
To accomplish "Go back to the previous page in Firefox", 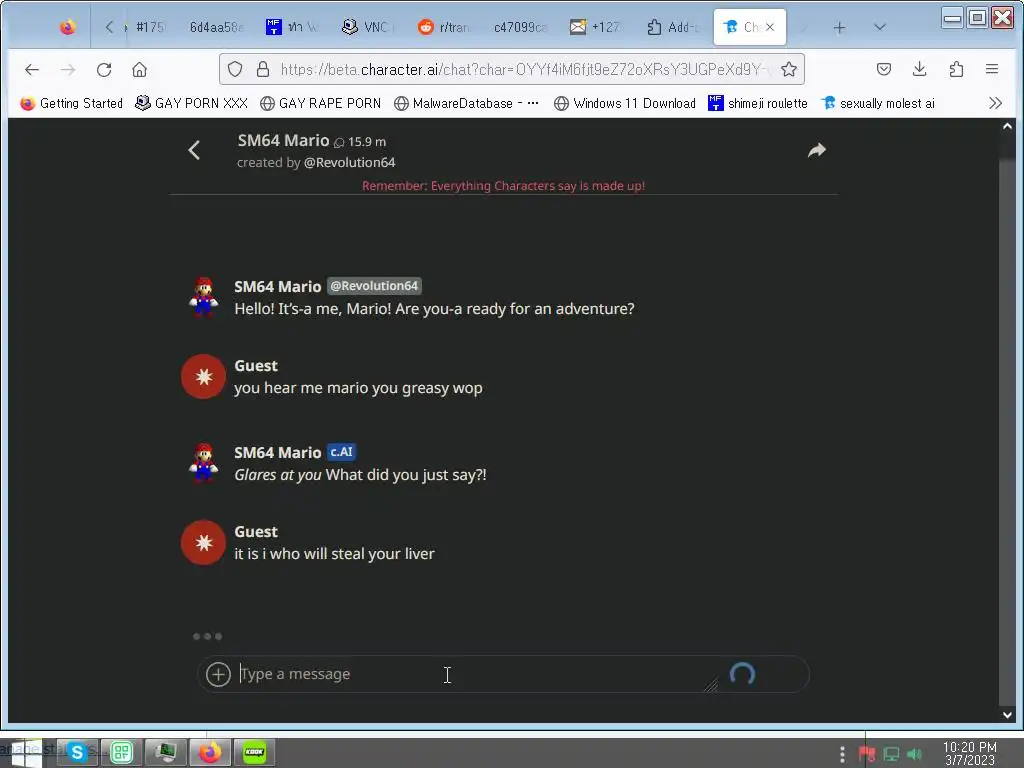I will (31, 69).
